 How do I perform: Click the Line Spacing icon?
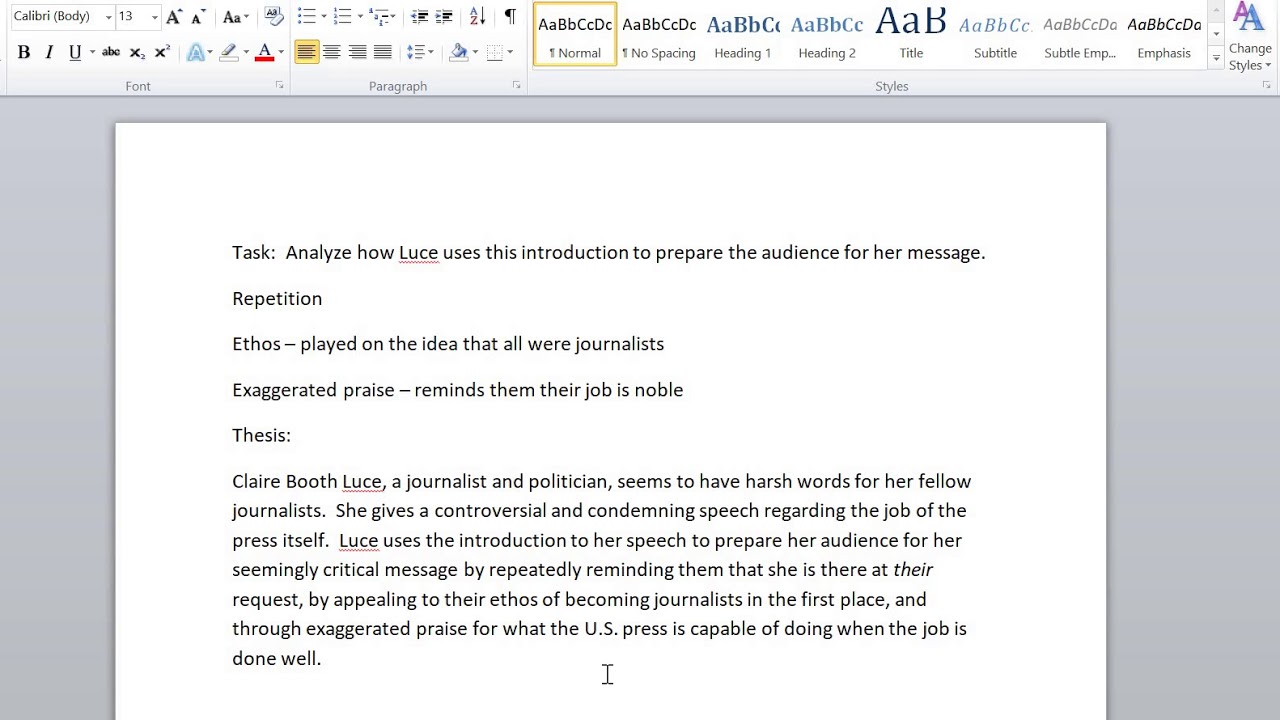coord(416,52)
